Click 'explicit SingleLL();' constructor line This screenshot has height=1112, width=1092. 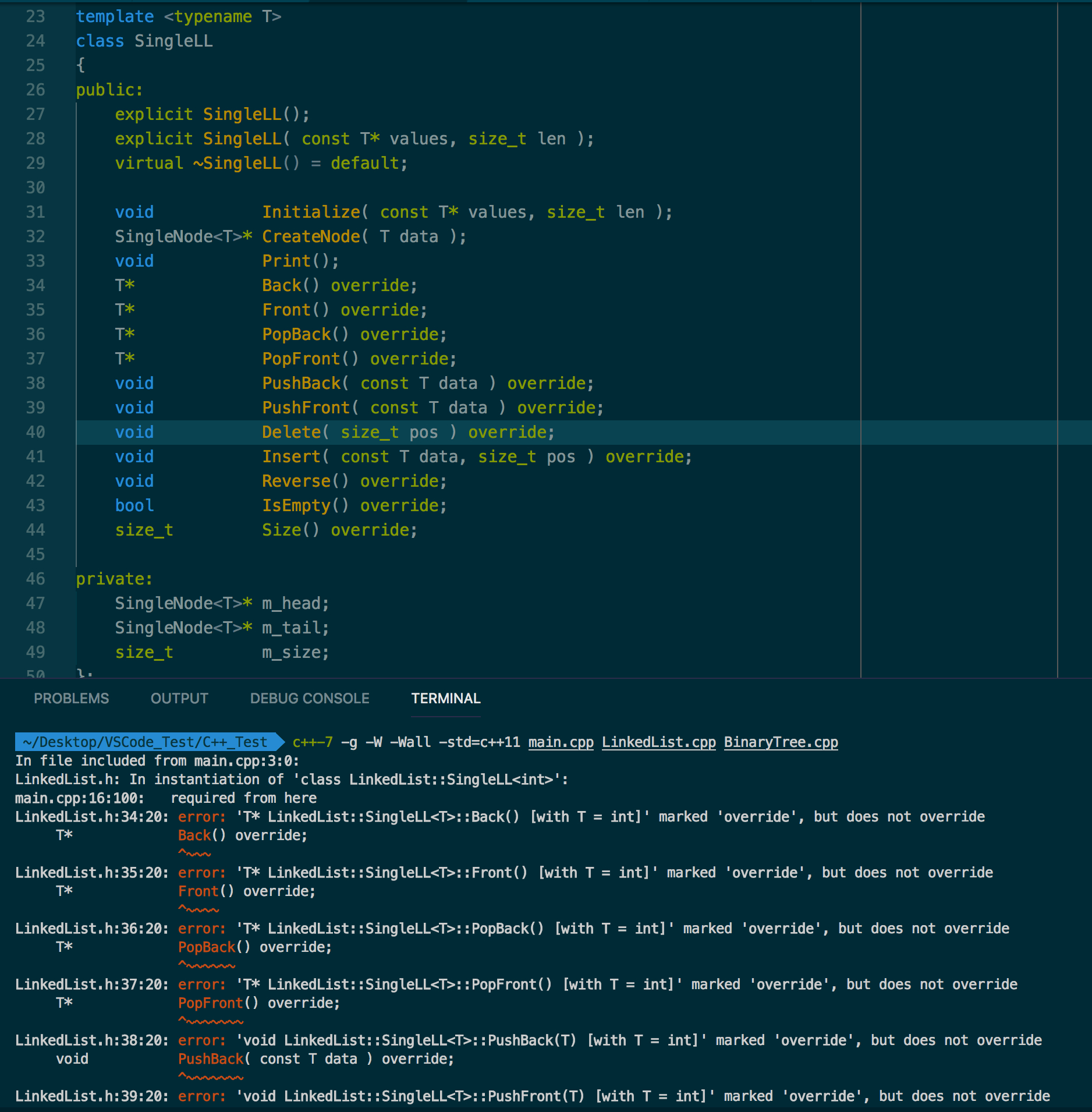[x=212, y=114]
